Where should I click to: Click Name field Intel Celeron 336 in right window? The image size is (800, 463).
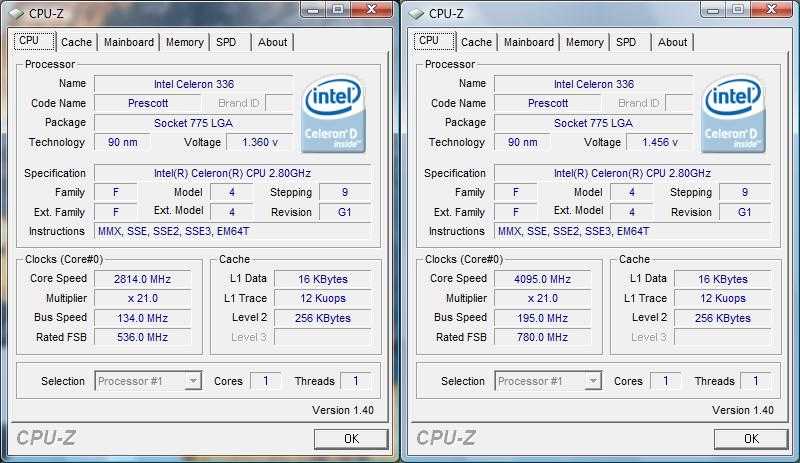[594, 84]
